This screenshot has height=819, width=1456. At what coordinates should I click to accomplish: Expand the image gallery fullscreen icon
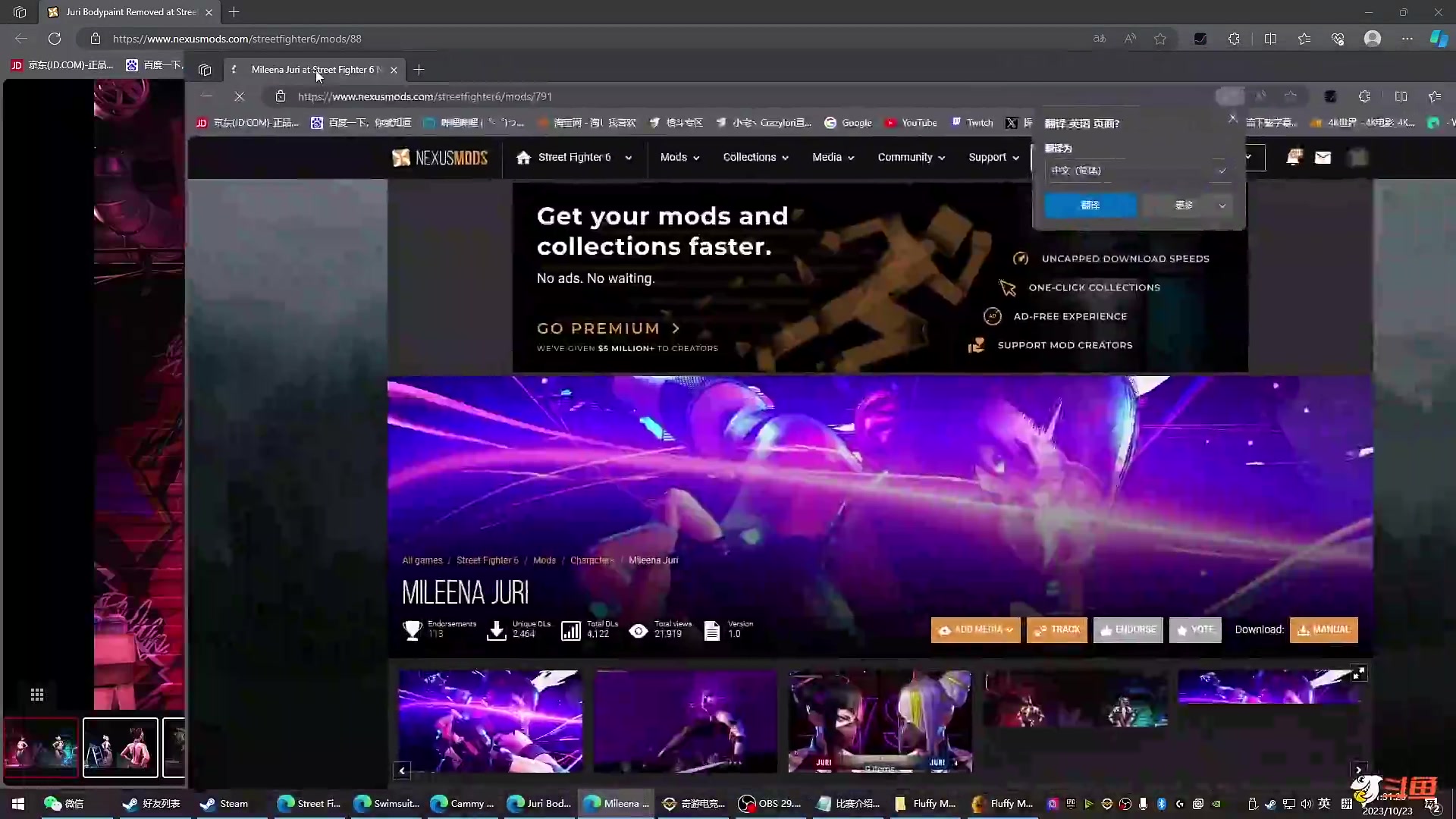point(1359,673)
